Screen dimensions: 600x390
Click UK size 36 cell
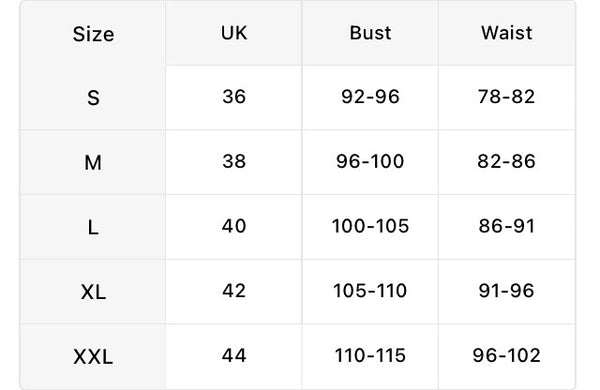point(234,96)
